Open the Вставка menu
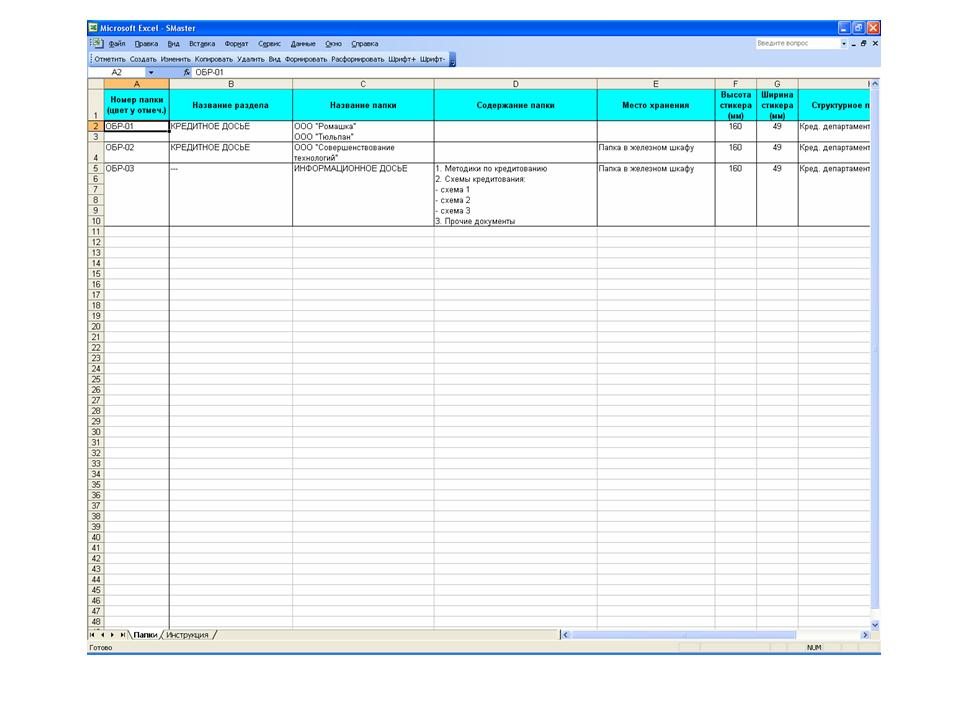This screenshot has width=960, height=720. click(202, 44)
